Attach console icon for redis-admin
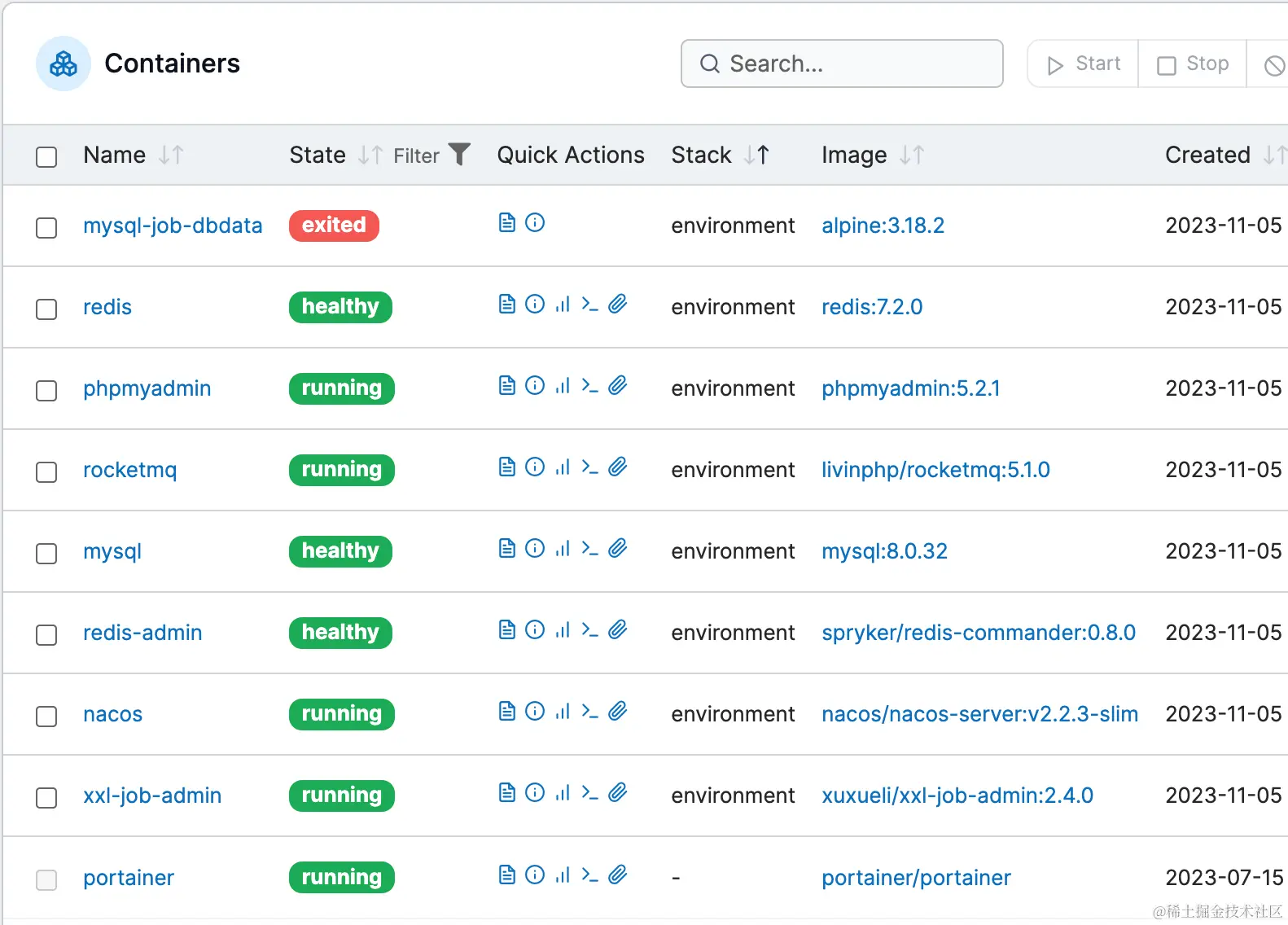Viewport: 1288px width, 925px height. click(618, 629)
